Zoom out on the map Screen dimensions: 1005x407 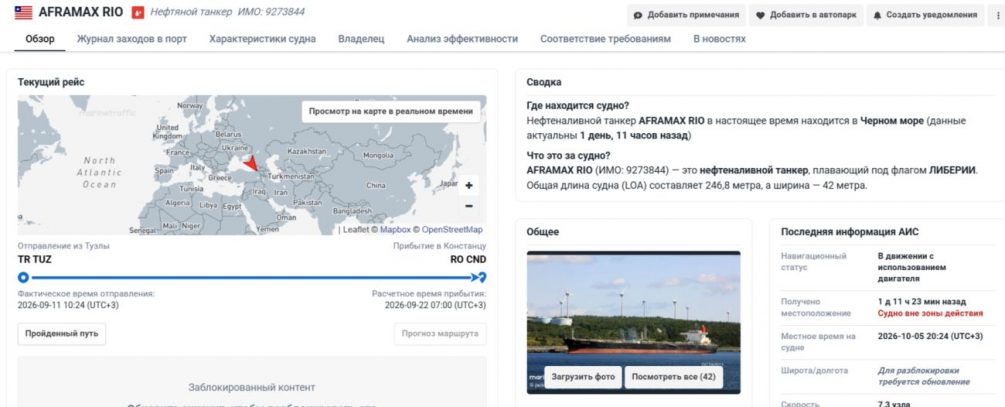coord(469,206)
